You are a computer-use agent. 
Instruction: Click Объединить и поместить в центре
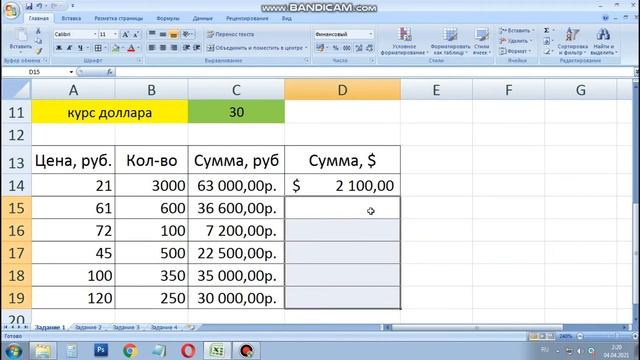257,48
